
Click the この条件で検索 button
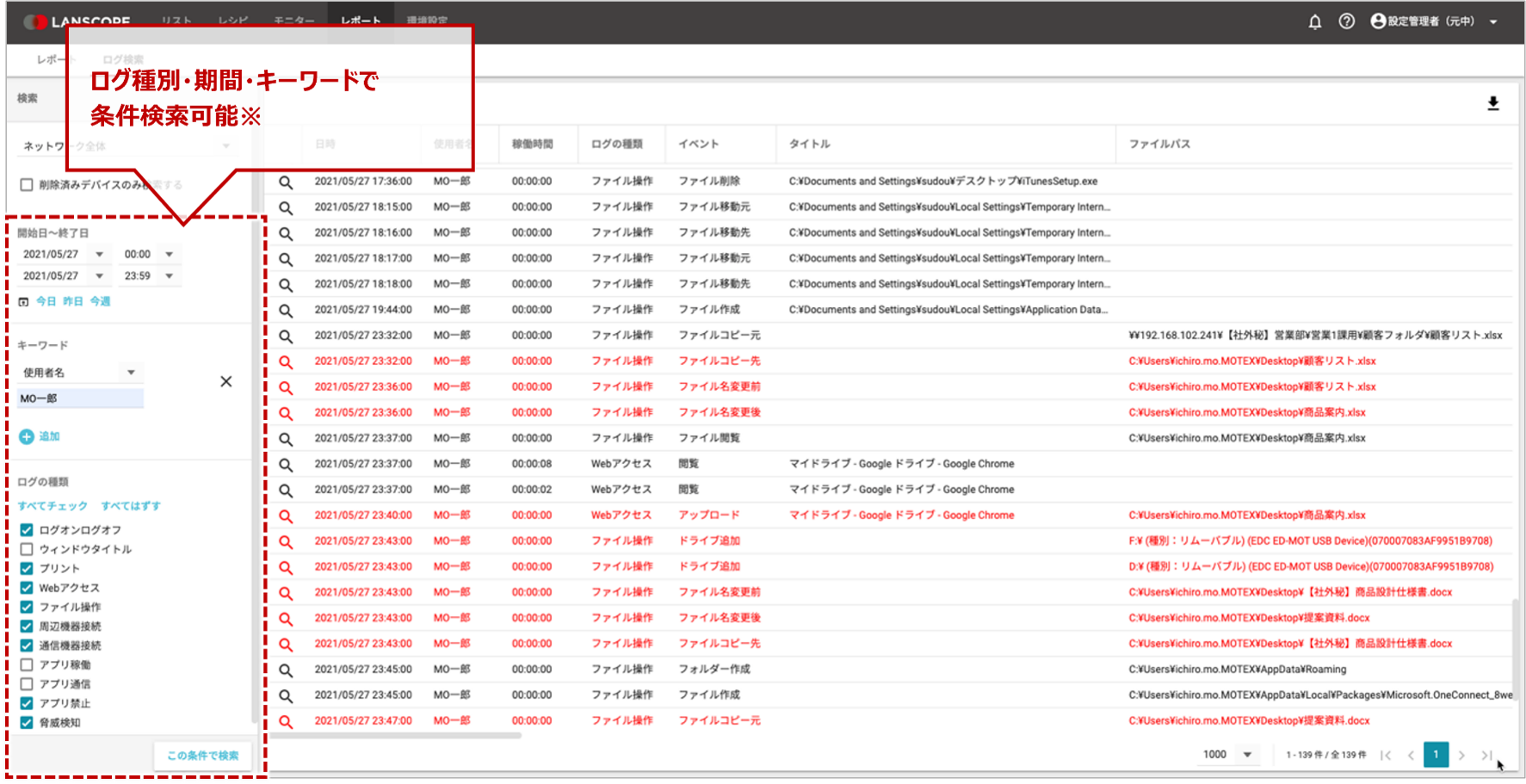click(x=203, y=756)
